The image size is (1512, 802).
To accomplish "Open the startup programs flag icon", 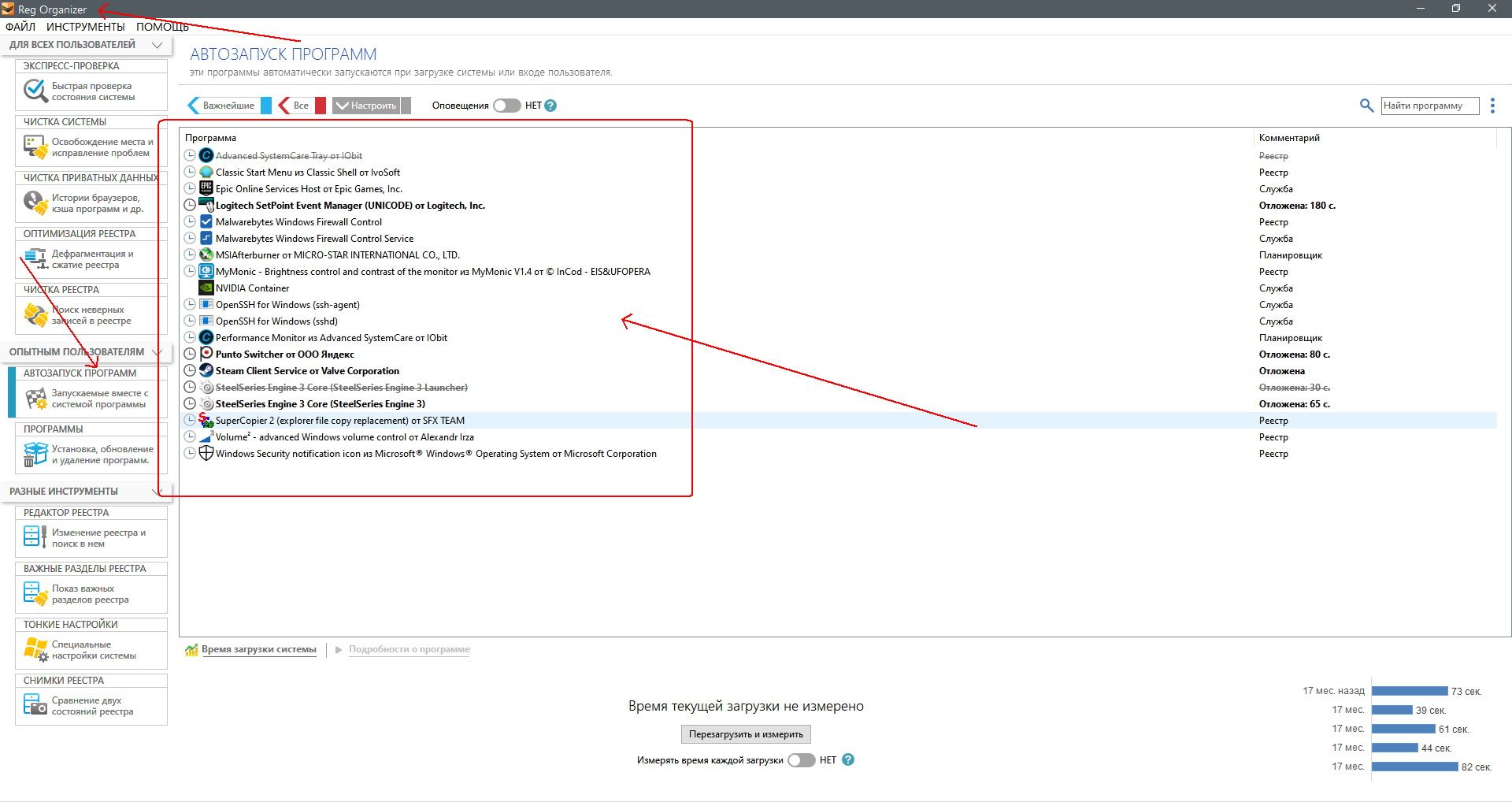I will coord(35,399).
